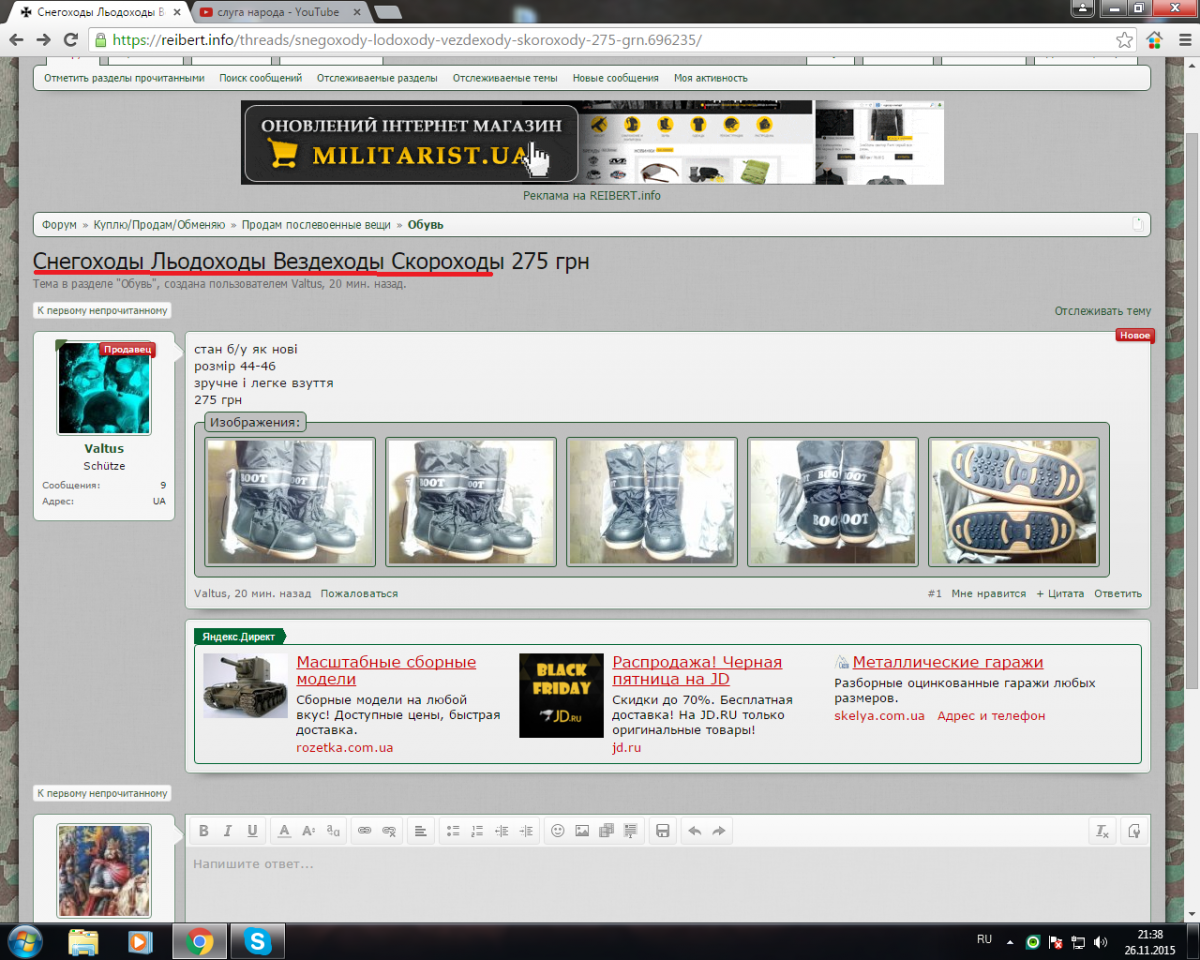The height and width of the screenshot is (960, 1200).
Task: Click the «Ответить» link under the post
Action: 1117,594
